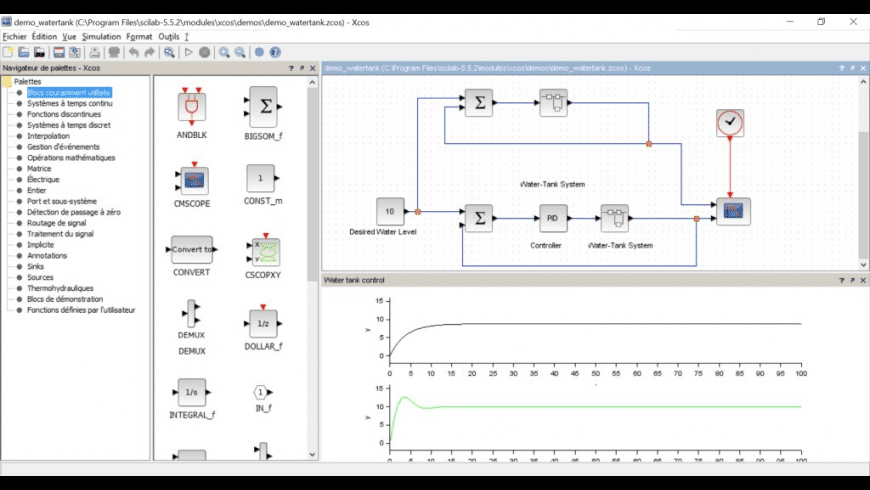Click the New diagram toolbar icon
The height and width of the screenshot is (490, 870).
(x=8, y=52)
